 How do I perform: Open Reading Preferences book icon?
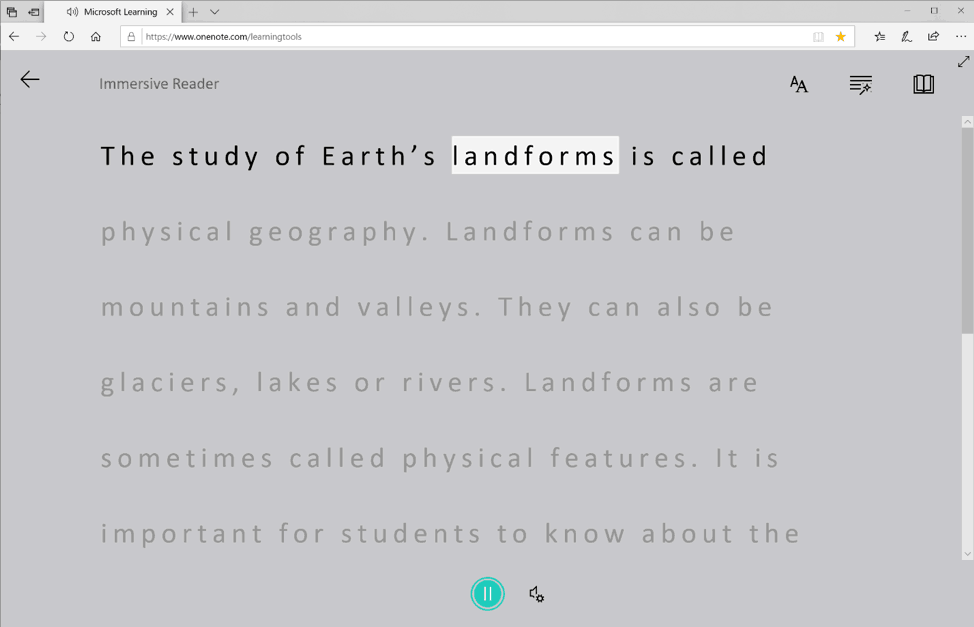pyautogui.click(x=923, y=84)
